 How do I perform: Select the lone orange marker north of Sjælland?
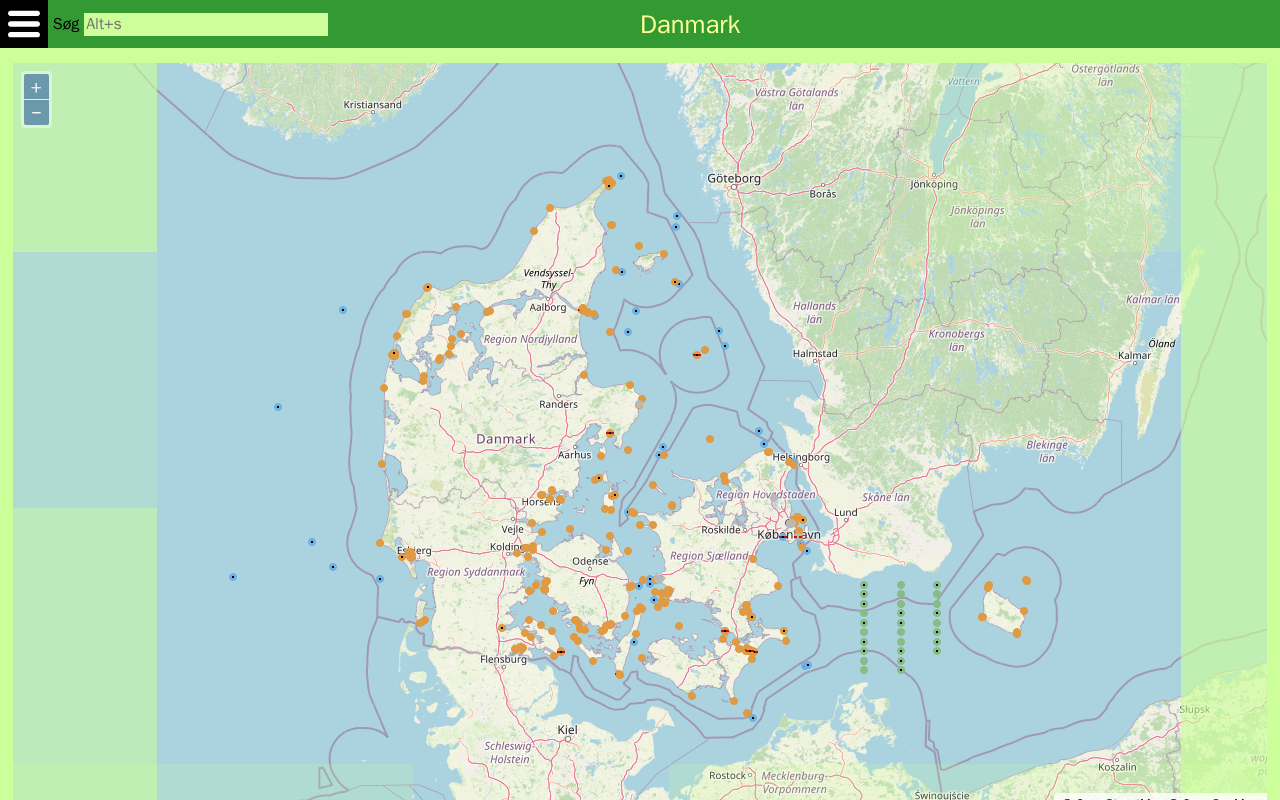pyautogui.click(x=710, y=439)
